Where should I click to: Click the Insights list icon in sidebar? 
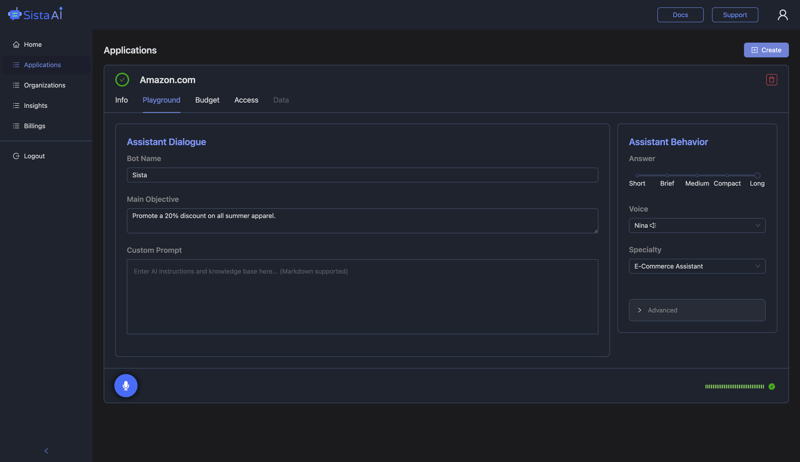click(16, 106)
